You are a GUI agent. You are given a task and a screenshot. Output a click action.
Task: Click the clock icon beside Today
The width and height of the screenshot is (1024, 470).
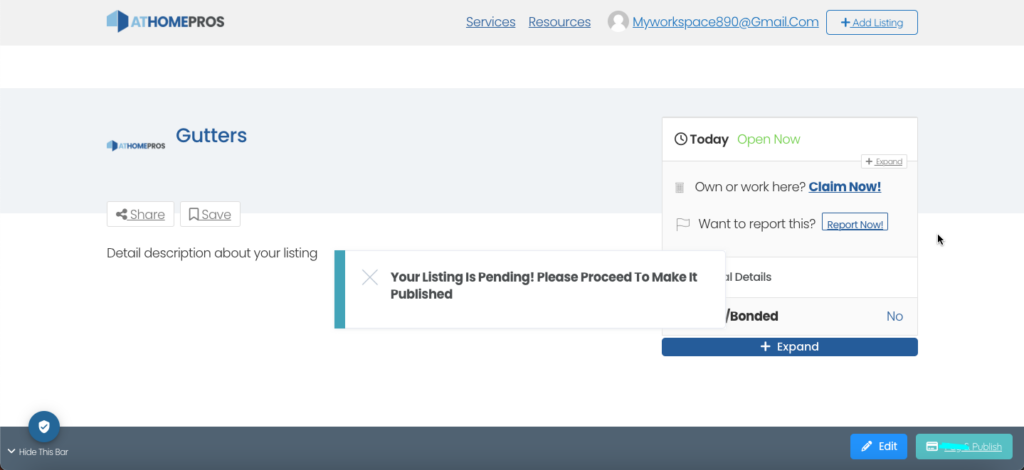point(681,139)
